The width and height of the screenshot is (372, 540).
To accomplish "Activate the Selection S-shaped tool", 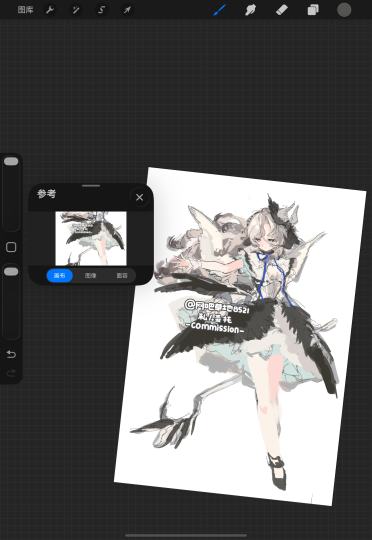I will (101, 10).
